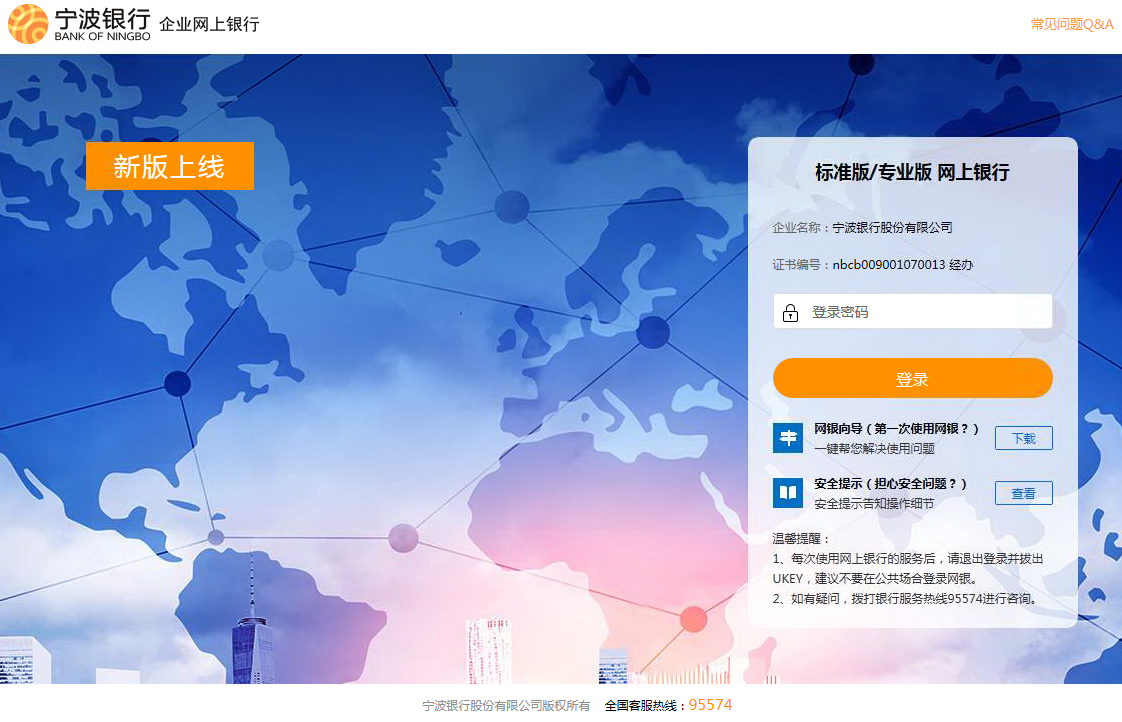Click the 企业名称 value 宁波银行股份有限公司

[x=892, y=228]
